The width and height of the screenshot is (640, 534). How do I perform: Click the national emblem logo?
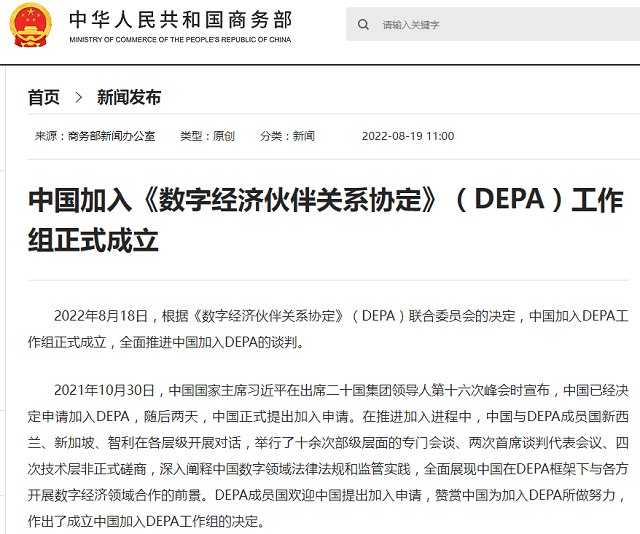pos(31,25)
